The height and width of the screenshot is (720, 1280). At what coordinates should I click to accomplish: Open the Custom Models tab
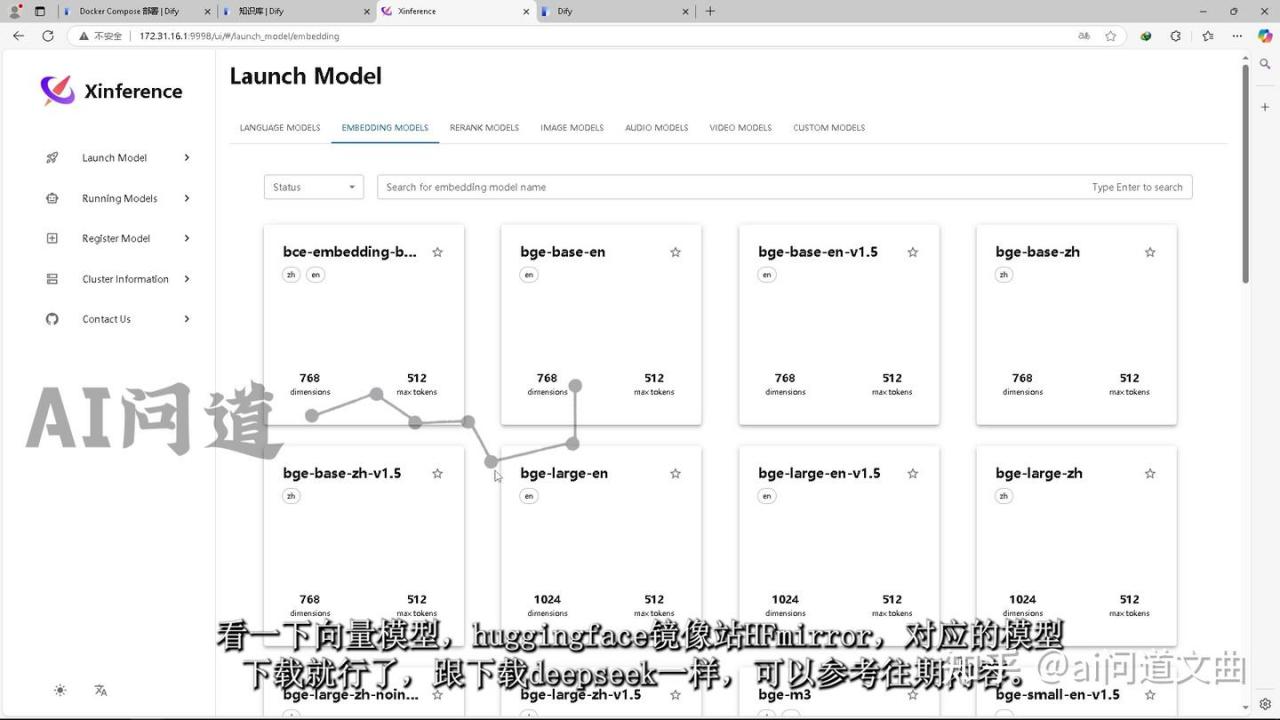click(829, 128)
